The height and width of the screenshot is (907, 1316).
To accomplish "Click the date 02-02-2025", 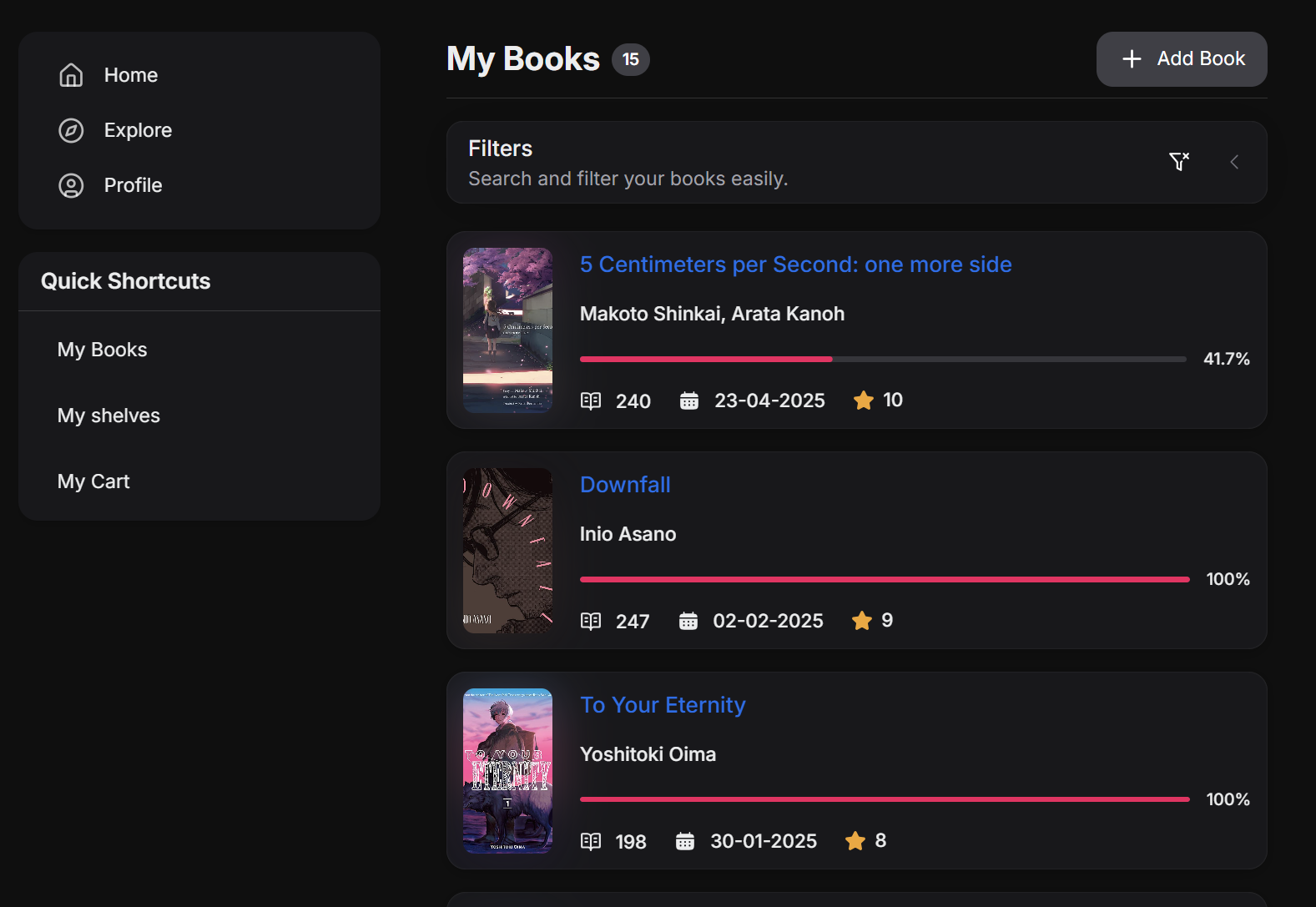I will 768,621.
